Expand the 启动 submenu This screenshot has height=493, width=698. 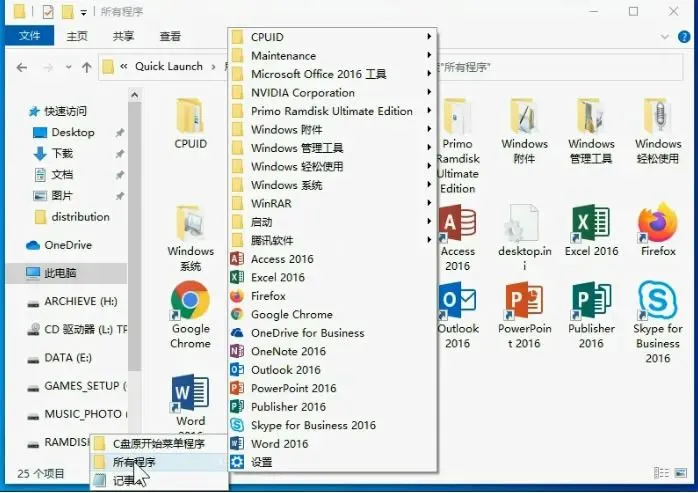click(332, 222)
